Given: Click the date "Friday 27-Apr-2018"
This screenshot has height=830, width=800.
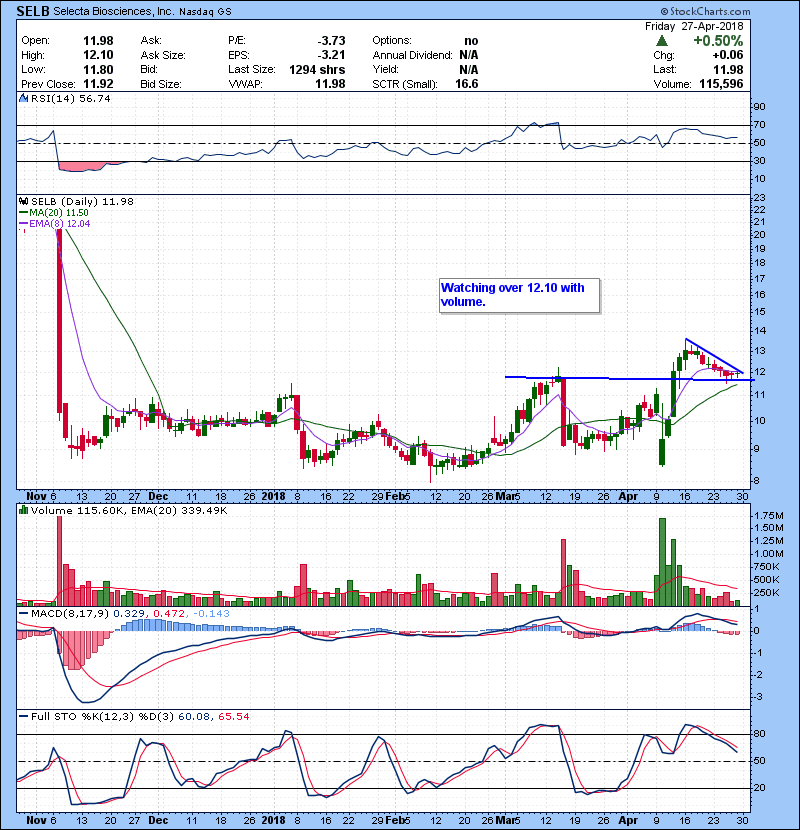Looking at the screenshot, I should click(694, 26).
